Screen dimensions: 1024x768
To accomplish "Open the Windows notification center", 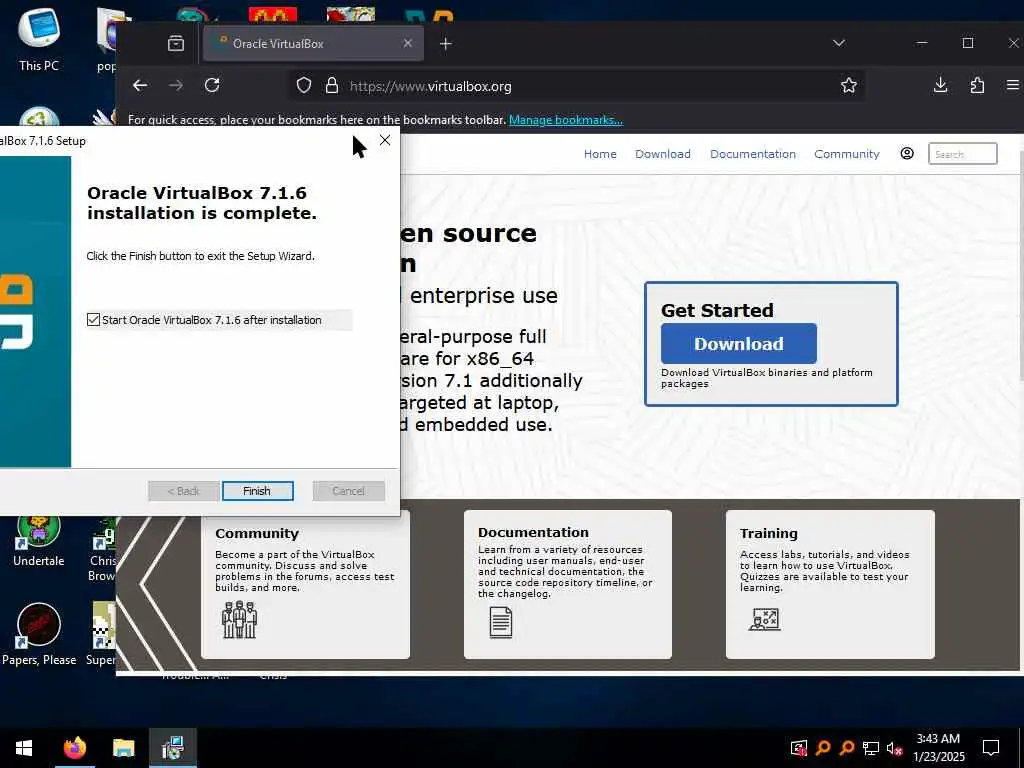I will tap(991, 748).
